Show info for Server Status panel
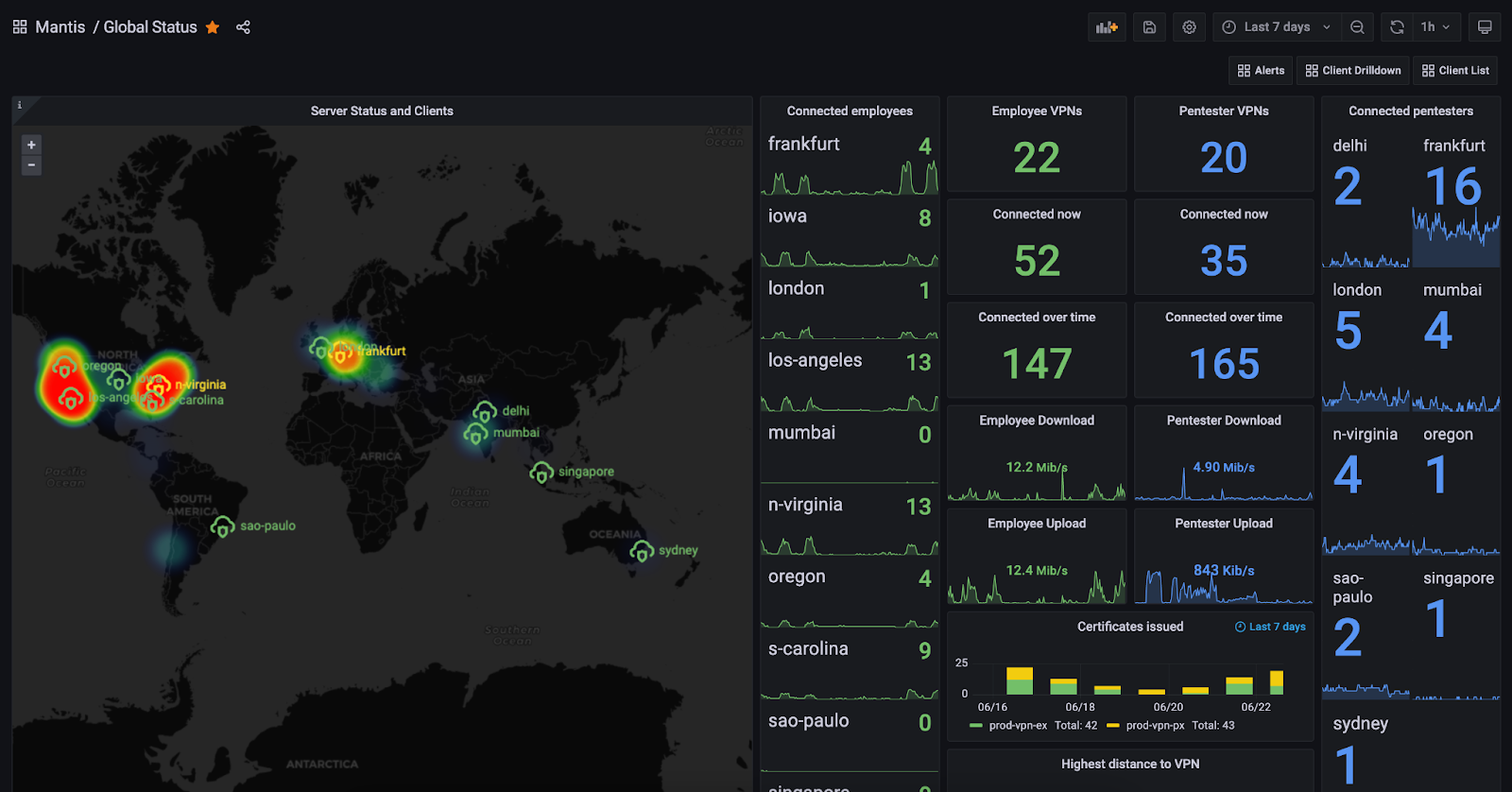 pos(19,105)
